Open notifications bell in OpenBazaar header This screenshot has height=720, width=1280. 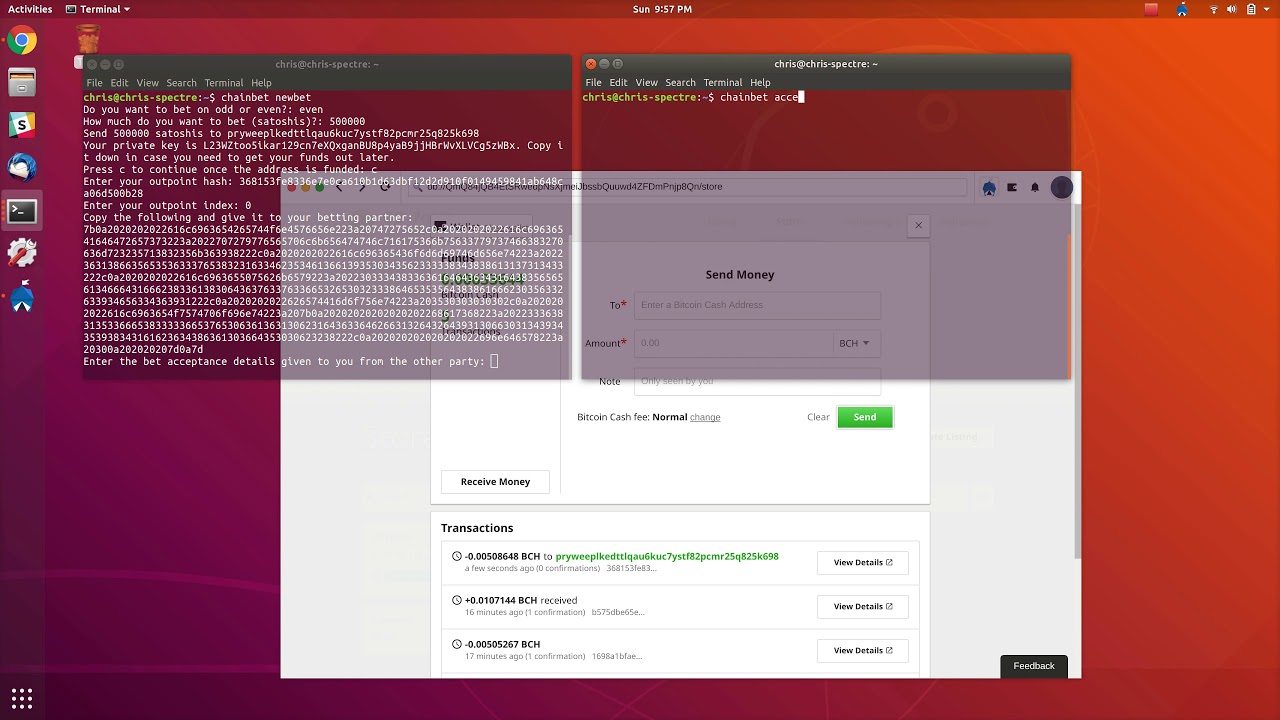(x=1035, y=187)
